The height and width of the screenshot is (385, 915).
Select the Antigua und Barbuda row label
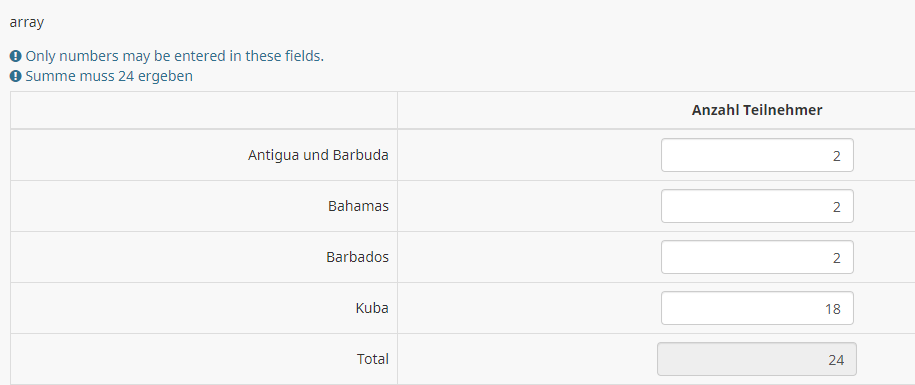point(318,155)
